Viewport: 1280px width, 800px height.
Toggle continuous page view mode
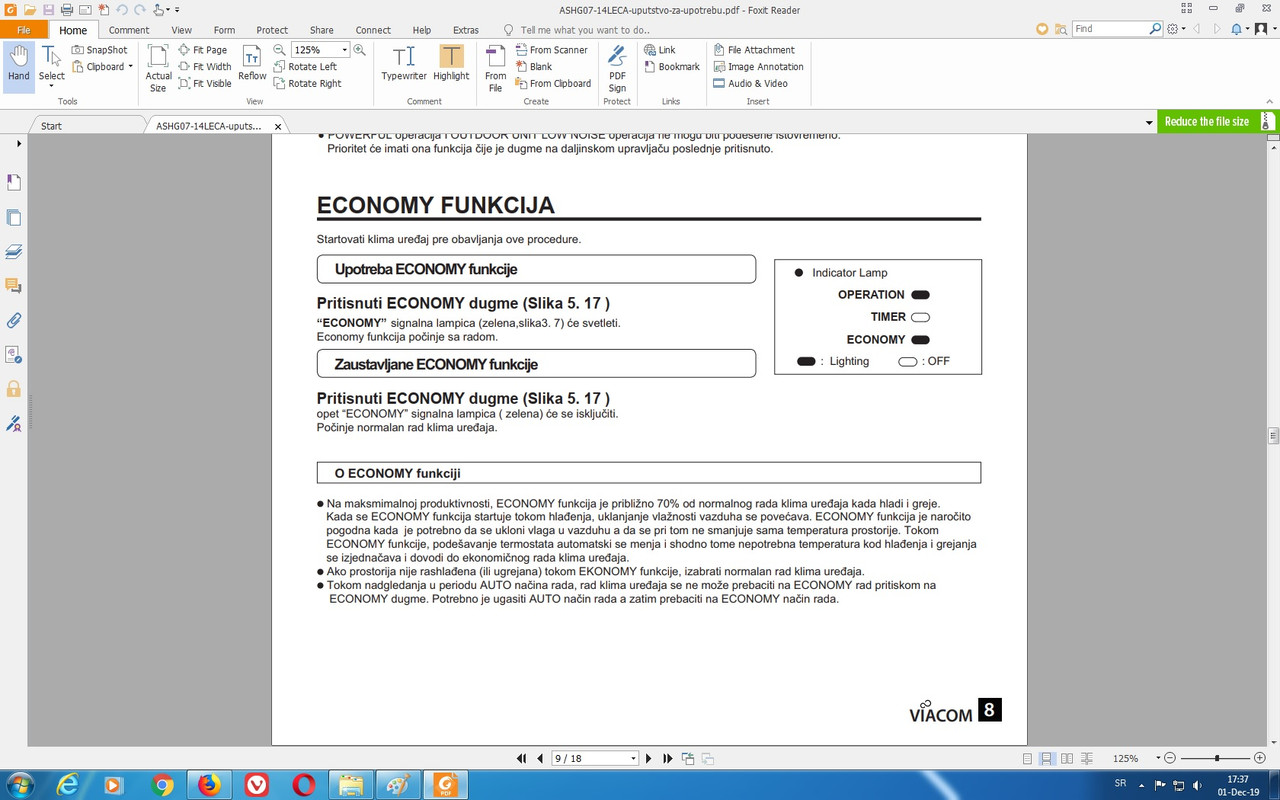point(1046,759)
